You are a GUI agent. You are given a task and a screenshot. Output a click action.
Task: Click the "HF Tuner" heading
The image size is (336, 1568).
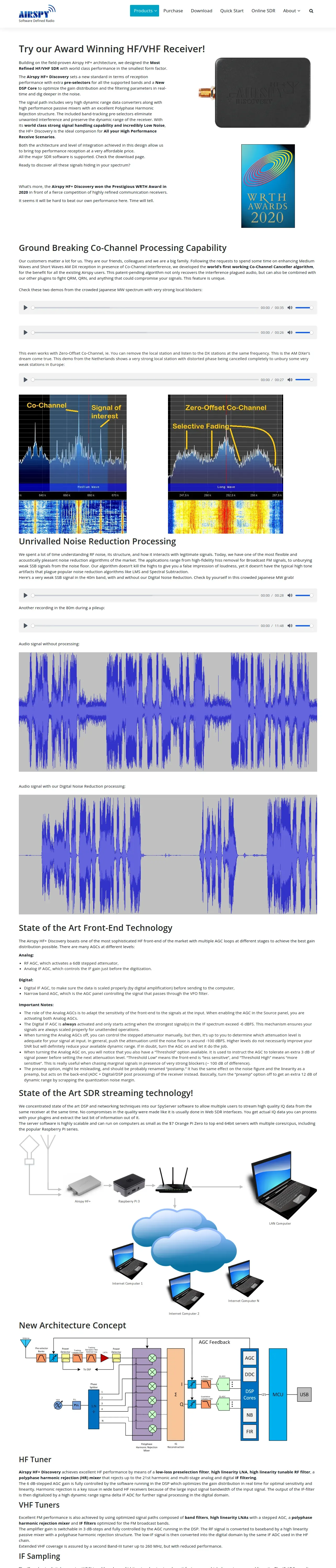[35, 1460]
